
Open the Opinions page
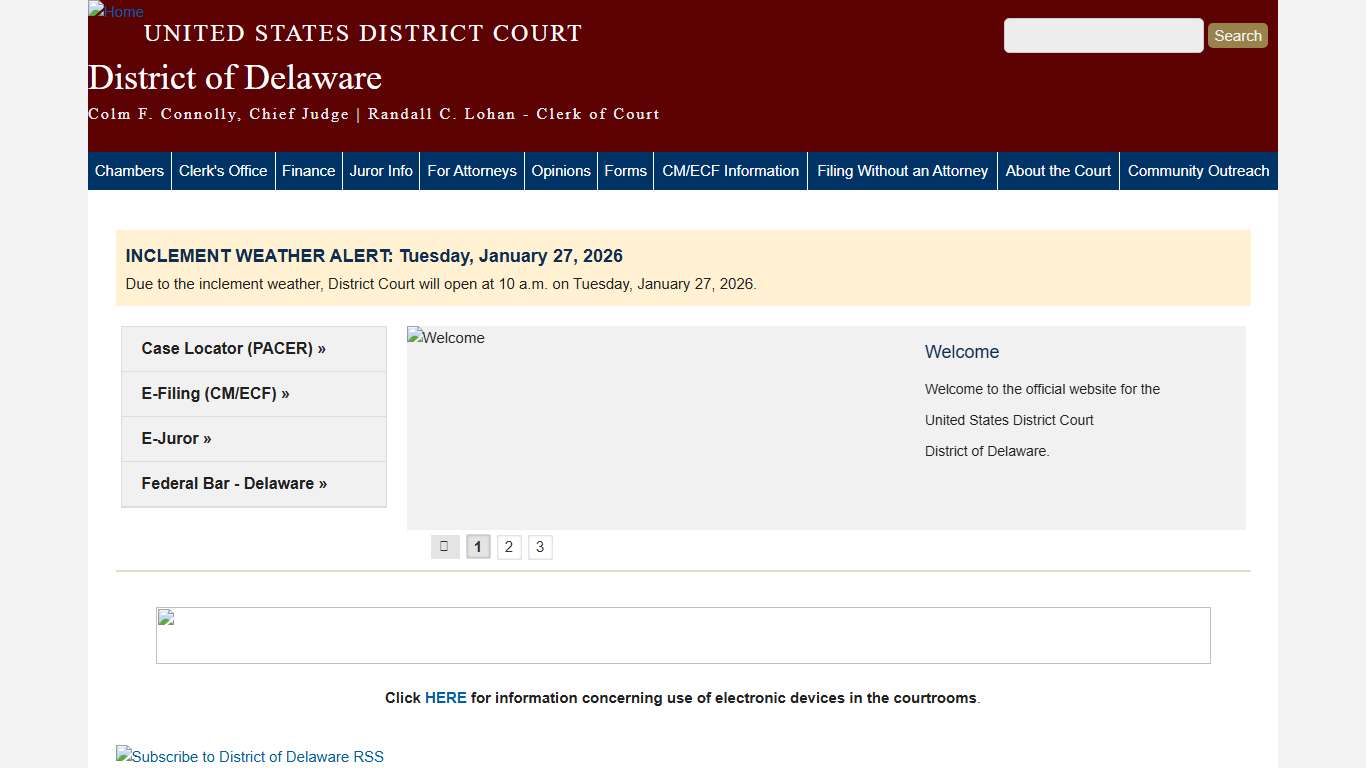[x=561, y=170]
